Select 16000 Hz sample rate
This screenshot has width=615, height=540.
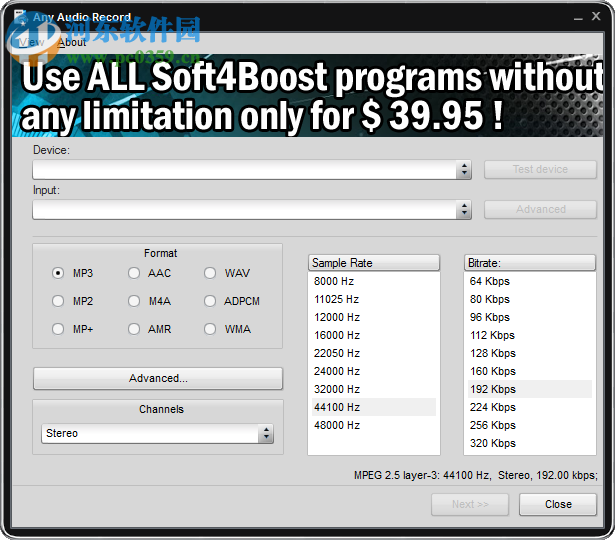click(x=374, y=335)
